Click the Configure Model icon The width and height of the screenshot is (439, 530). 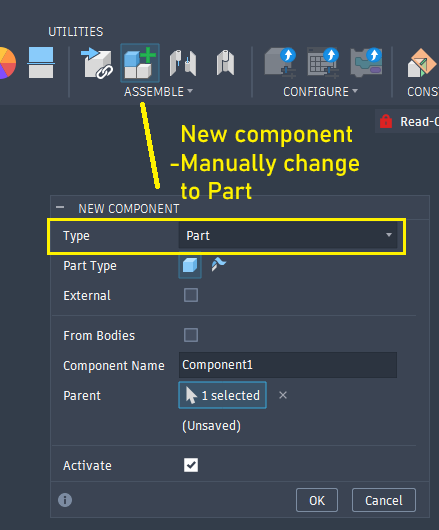coord(280,63)
